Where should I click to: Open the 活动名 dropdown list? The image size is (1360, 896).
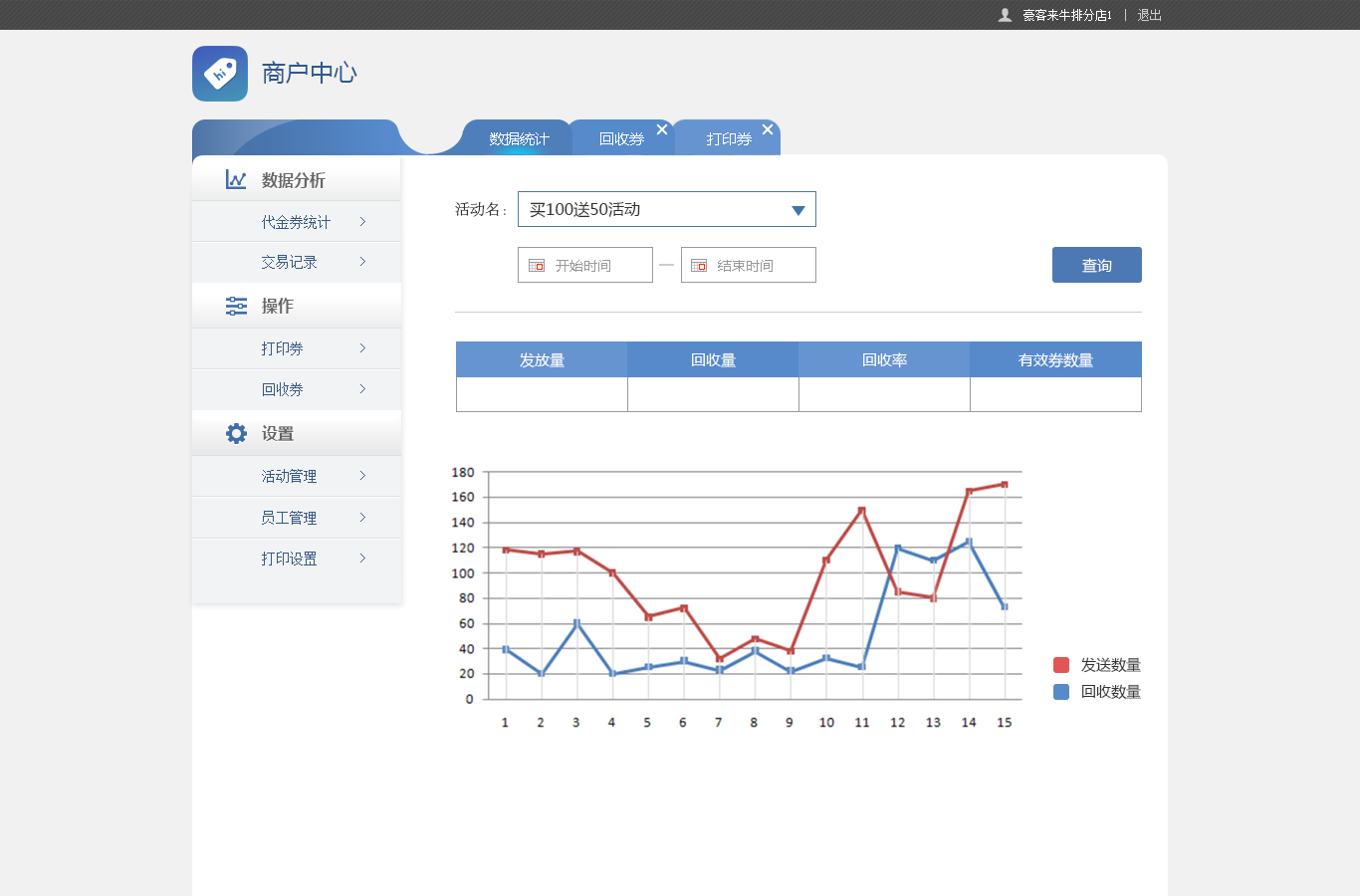tap(797, 210)
